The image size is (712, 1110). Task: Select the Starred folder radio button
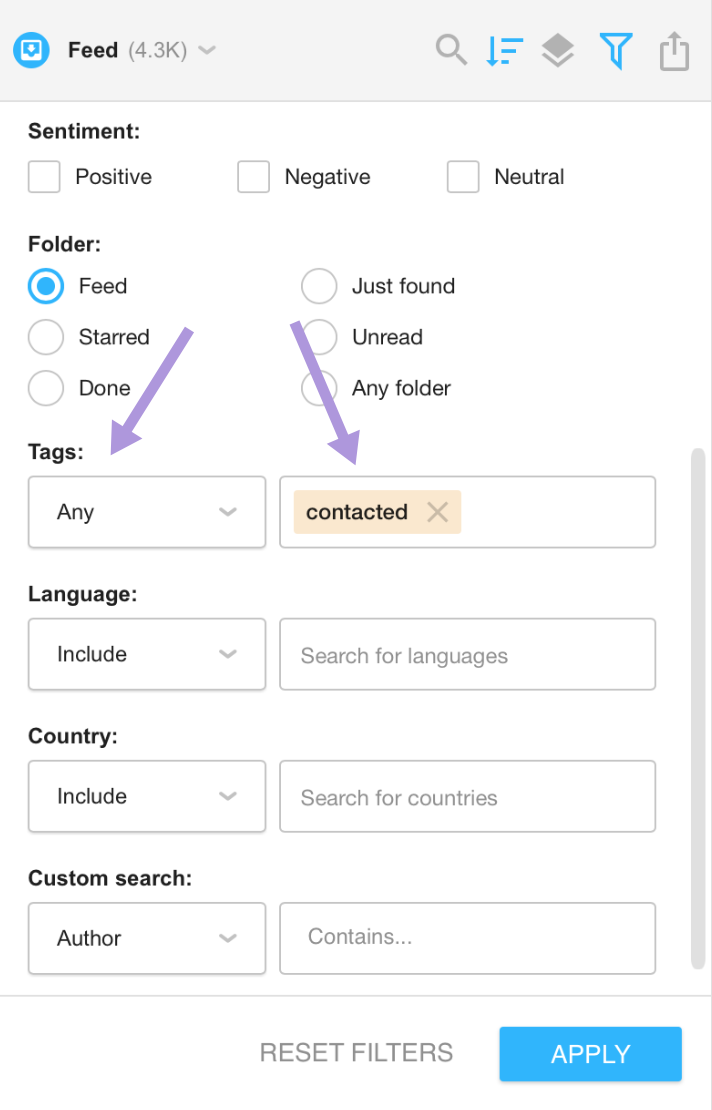(x=46, y=337)
